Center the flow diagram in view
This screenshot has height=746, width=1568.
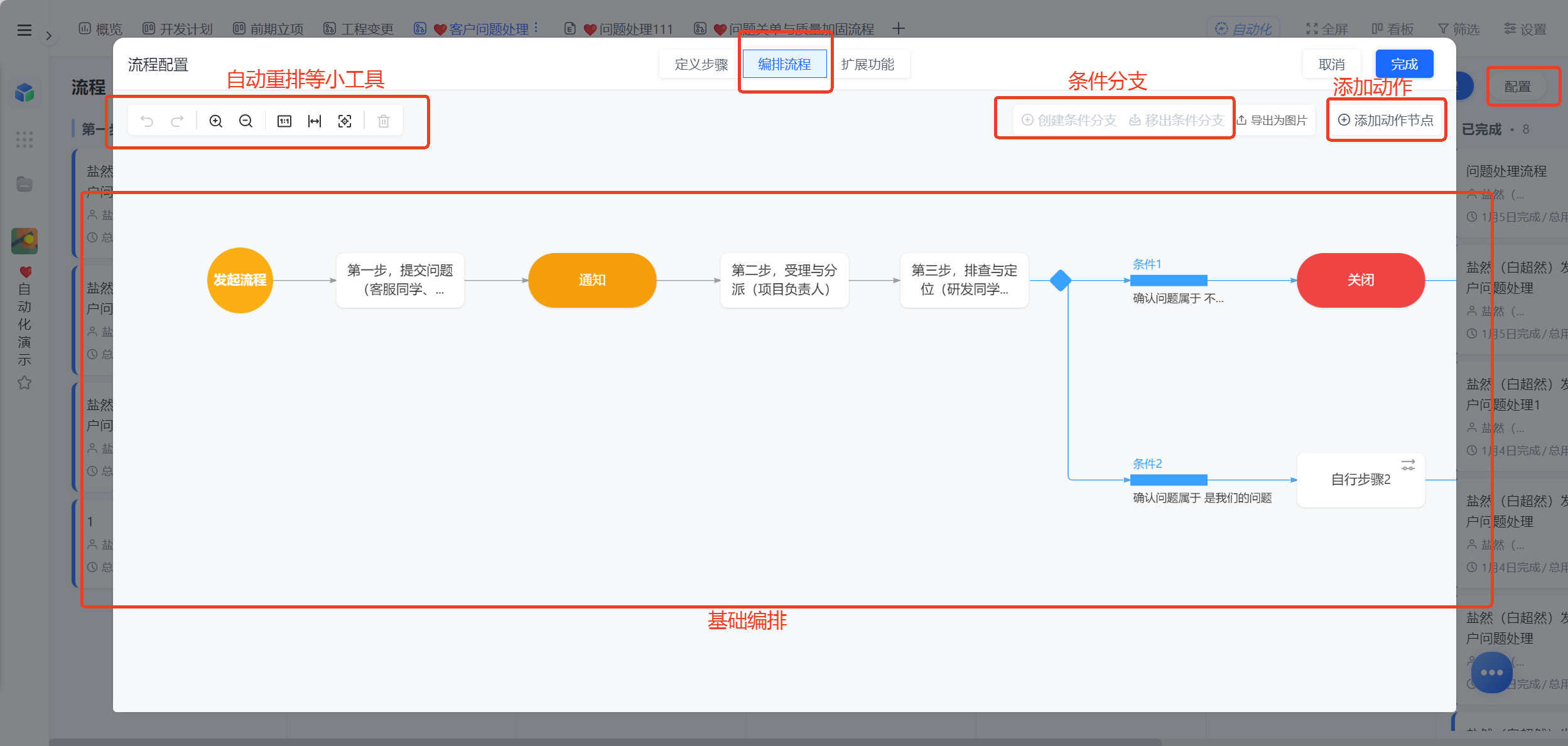pyautogui.click(x=345, y=121)
